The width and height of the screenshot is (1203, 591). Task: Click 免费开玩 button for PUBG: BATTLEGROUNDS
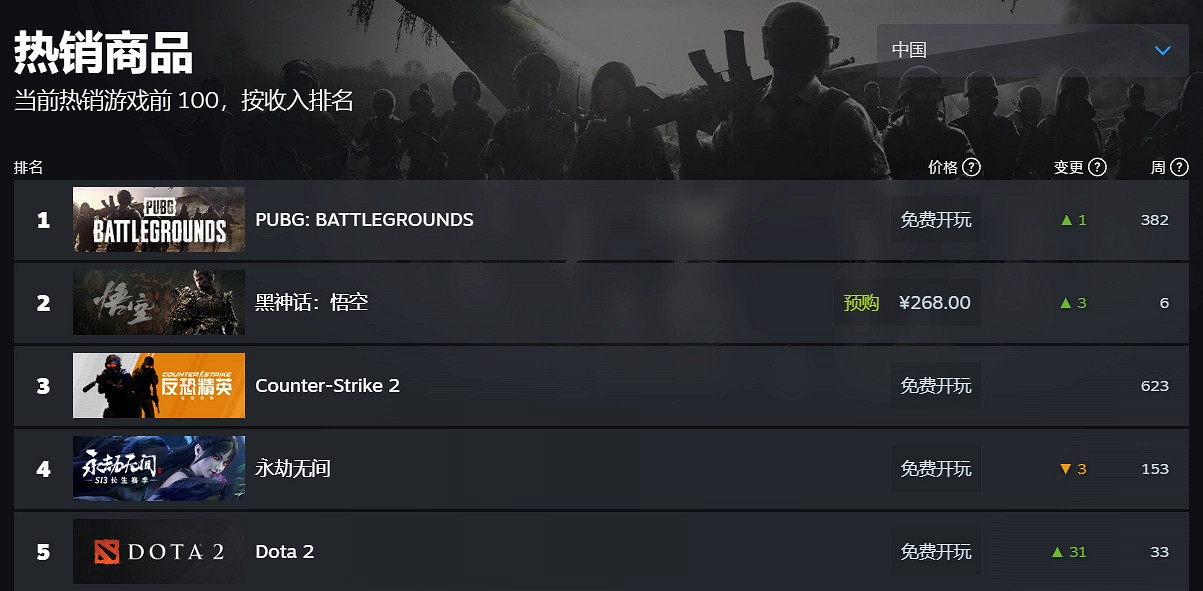[x=935, y=219]
